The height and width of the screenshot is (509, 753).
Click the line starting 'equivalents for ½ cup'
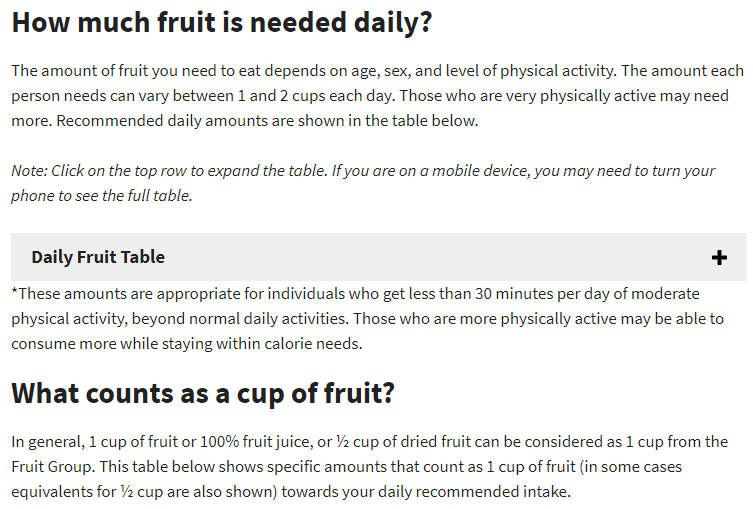pos(291,492)
